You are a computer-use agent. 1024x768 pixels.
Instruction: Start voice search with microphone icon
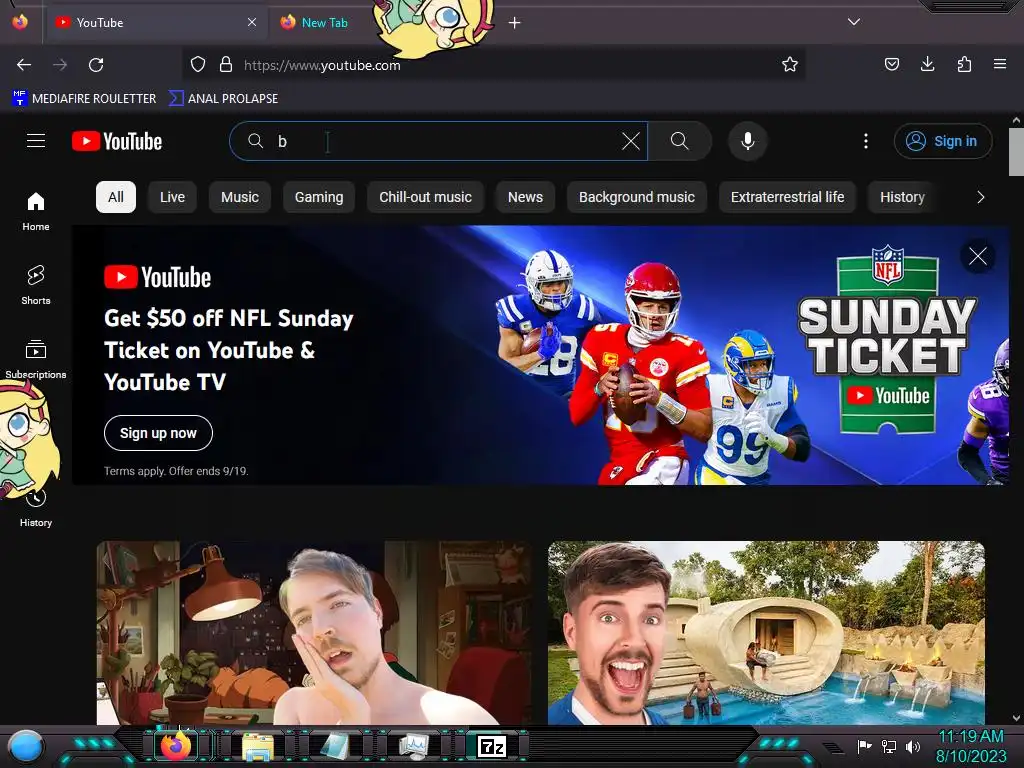(x=748, y=141)
